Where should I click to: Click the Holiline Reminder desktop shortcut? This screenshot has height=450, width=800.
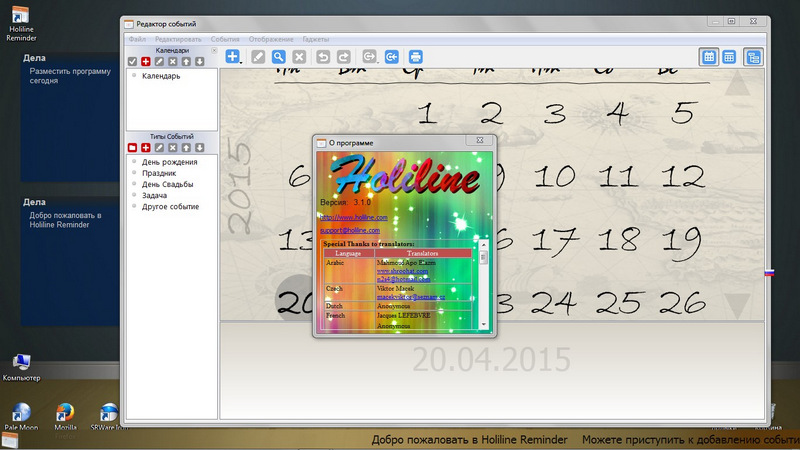pyautogui.click(x=21, y=23)
